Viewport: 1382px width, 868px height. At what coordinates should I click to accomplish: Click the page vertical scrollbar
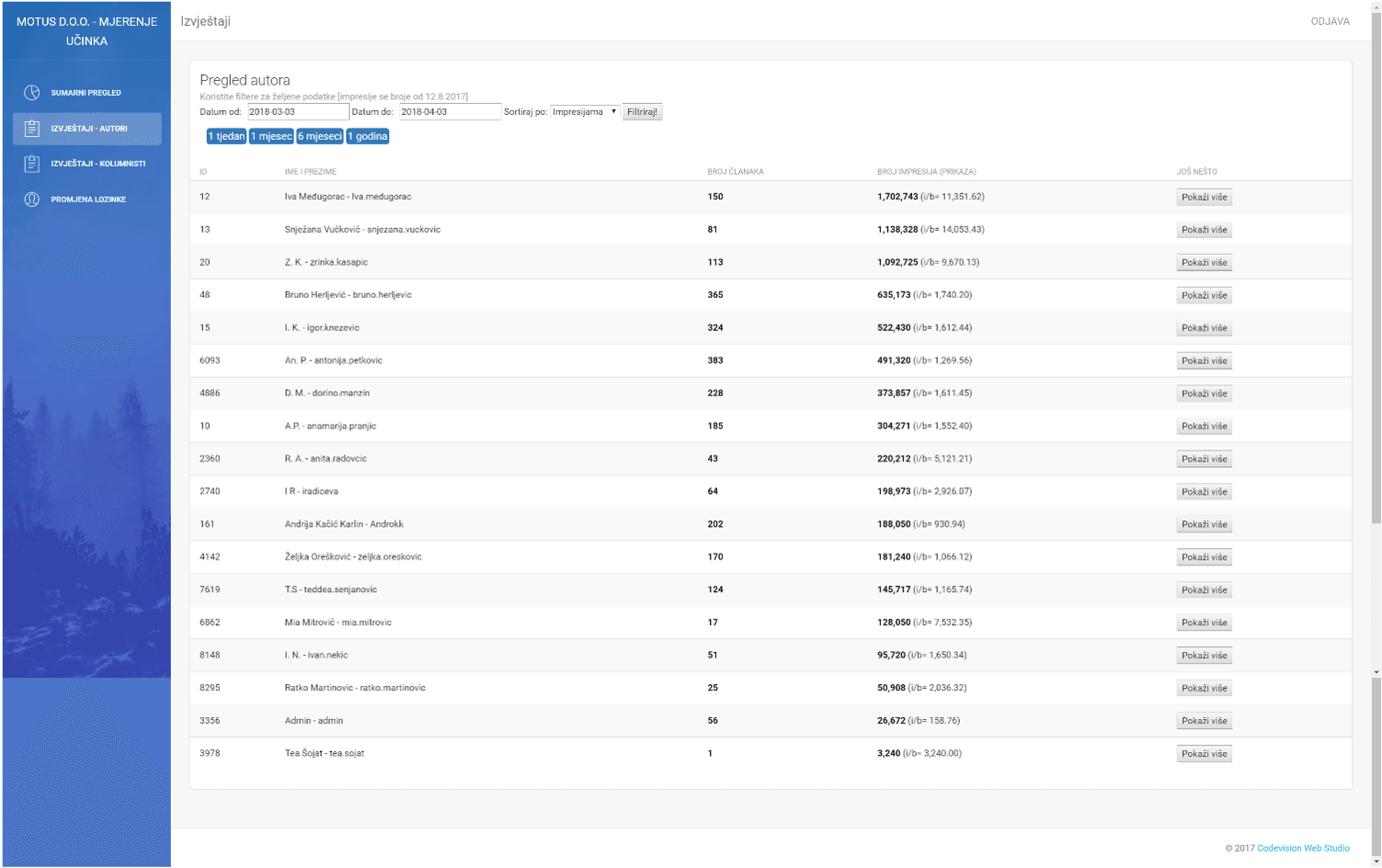tap(1376, 276)
